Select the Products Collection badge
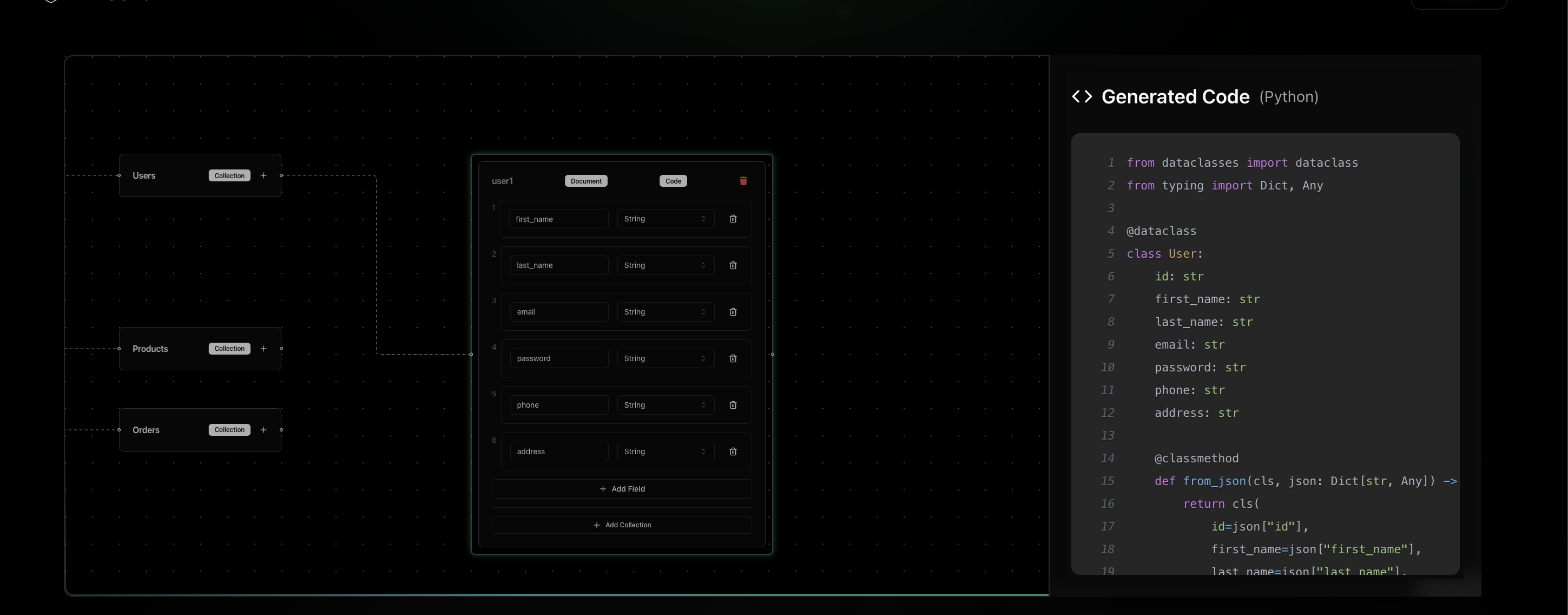The width and height of the screenshot is (1568, 615). point(229,348)
